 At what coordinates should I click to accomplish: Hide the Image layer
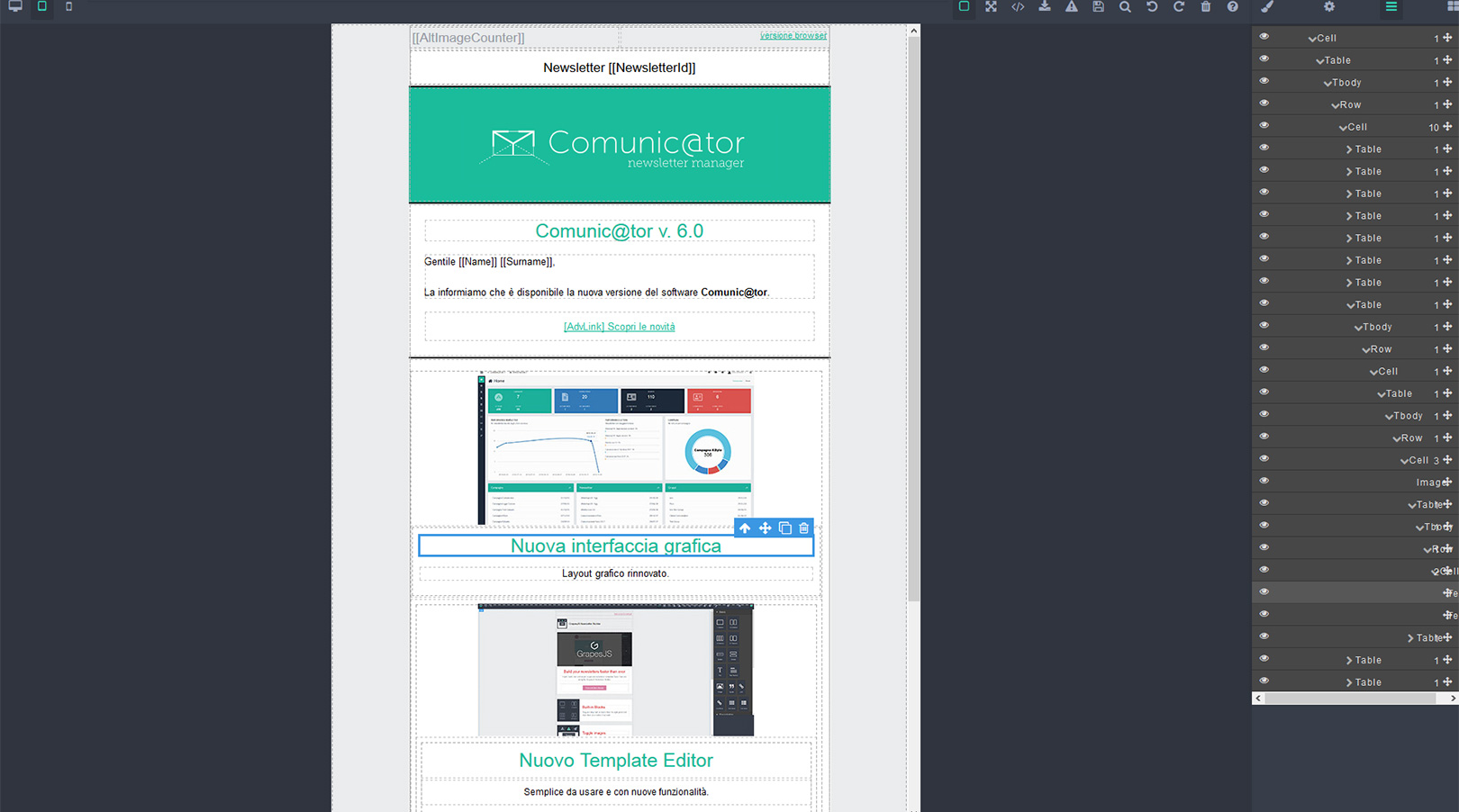click(x=1264, y=481)
